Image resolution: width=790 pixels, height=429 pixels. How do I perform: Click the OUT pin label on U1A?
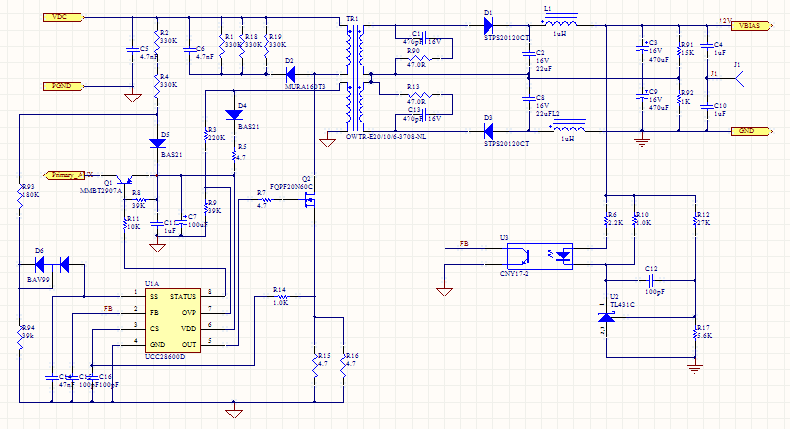point(189,345)
